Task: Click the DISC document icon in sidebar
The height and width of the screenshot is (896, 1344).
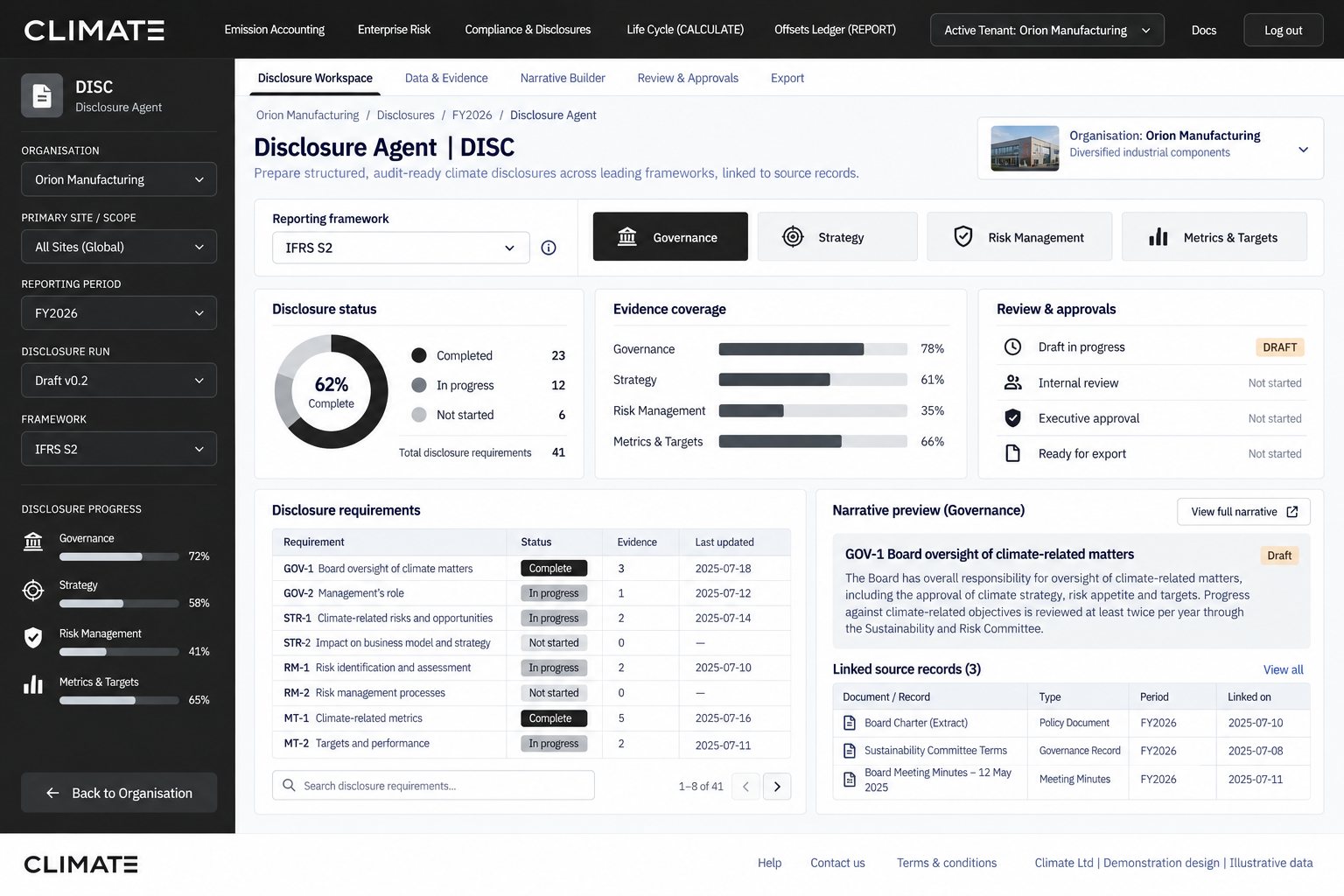Action: 42,95
